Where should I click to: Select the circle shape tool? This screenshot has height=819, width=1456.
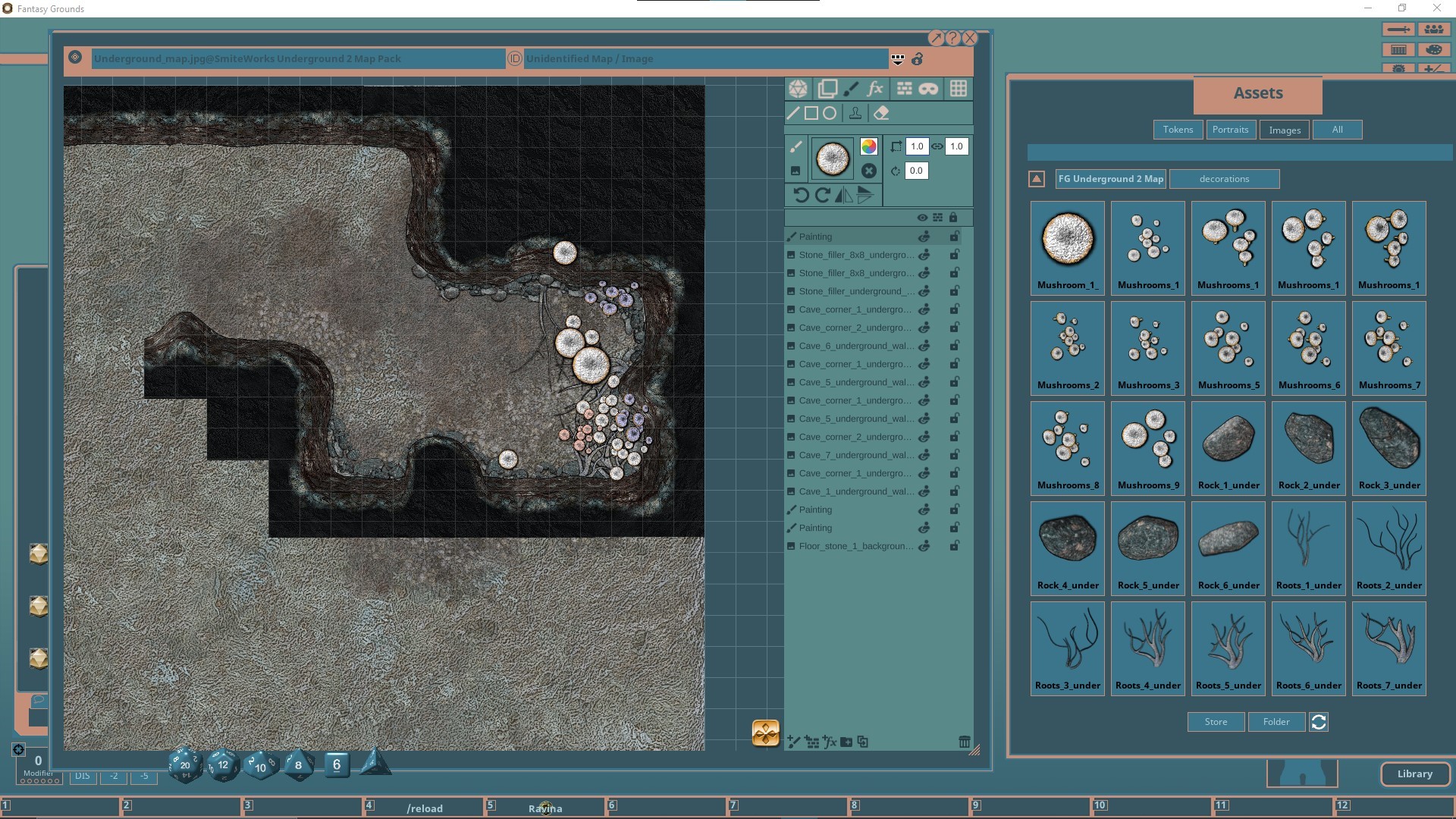829,114
